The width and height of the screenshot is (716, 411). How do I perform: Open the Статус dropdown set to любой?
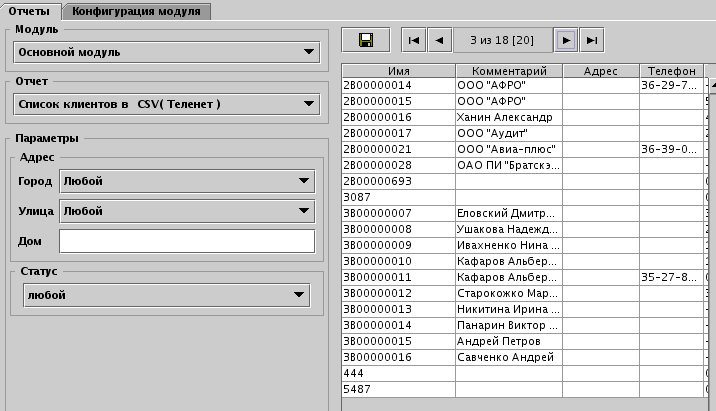[166, 295]
